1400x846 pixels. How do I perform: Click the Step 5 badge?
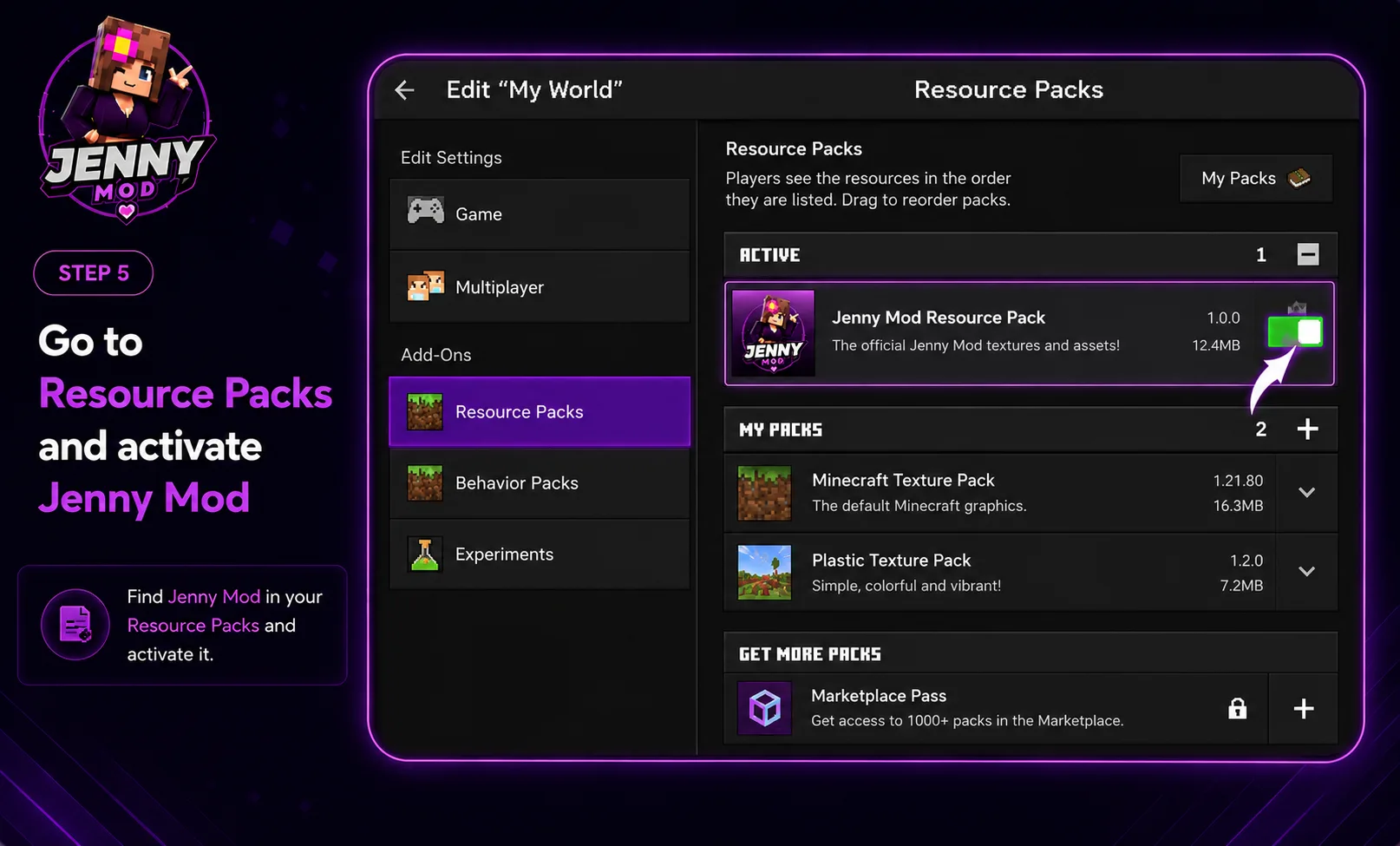[94, 273]
